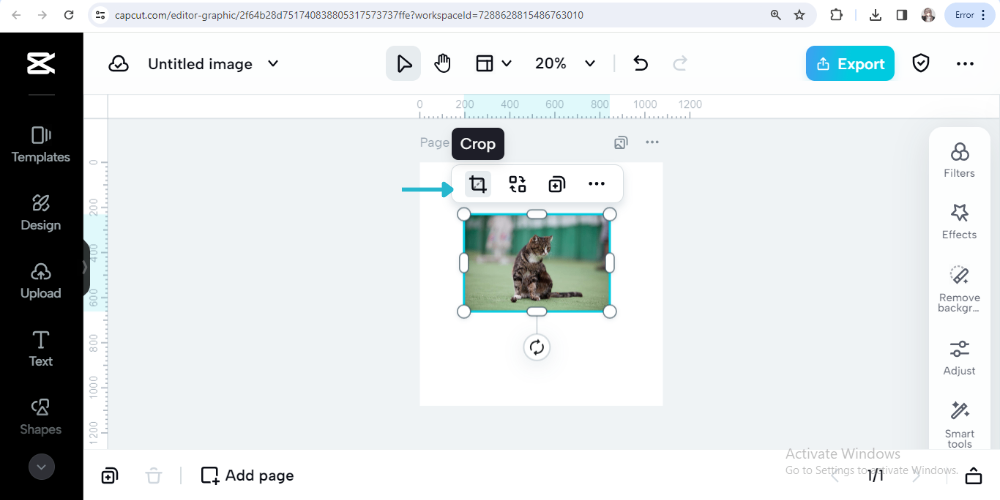Open the Templates panel
This screenshot has width=1000, height=500.
pyautogui.click(x=41, y=144)
